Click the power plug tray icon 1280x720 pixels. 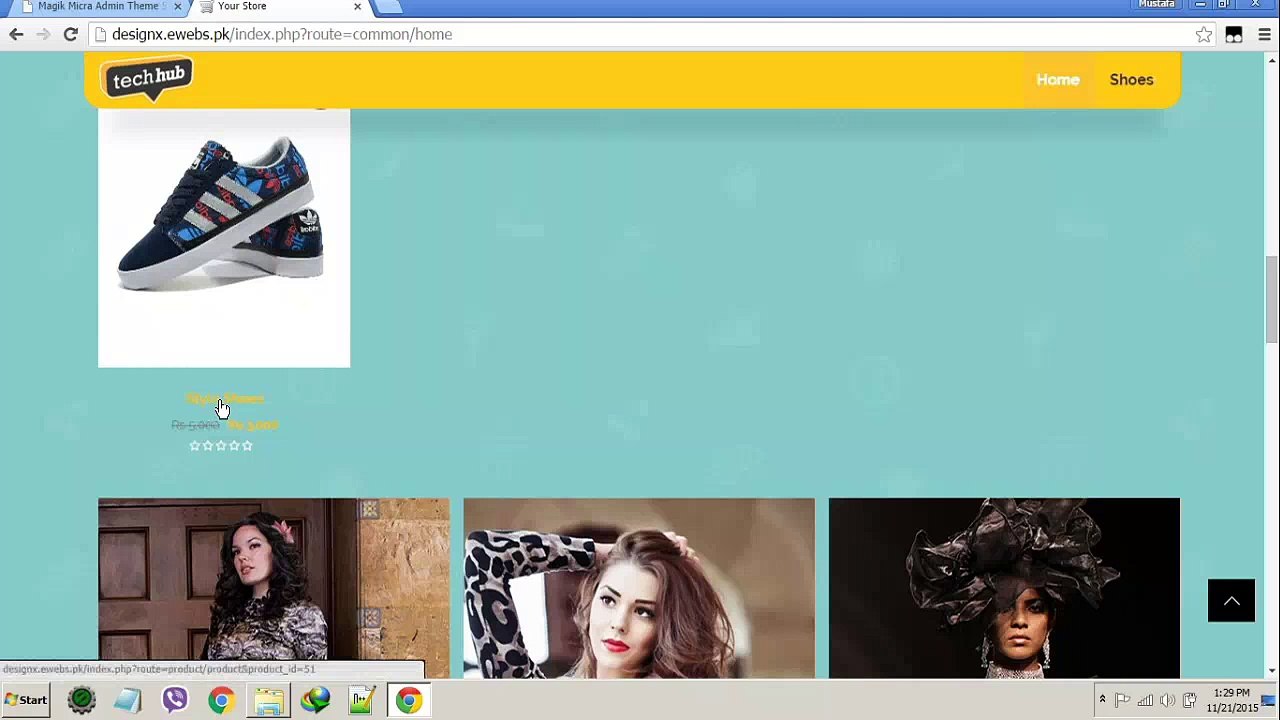1189,700
